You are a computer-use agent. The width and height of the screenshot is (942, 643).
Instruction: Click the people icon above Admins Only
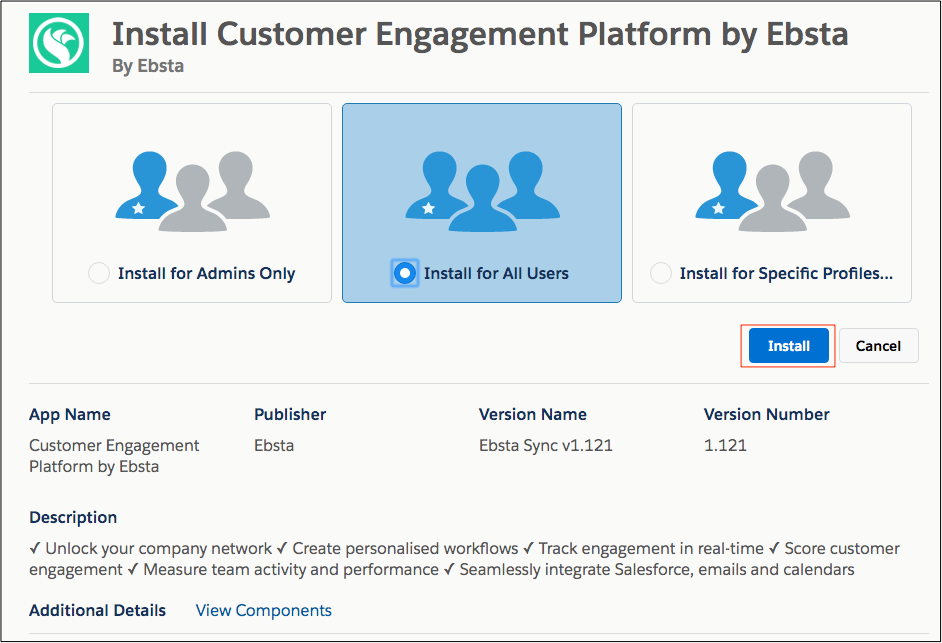(x=191, y=190)
